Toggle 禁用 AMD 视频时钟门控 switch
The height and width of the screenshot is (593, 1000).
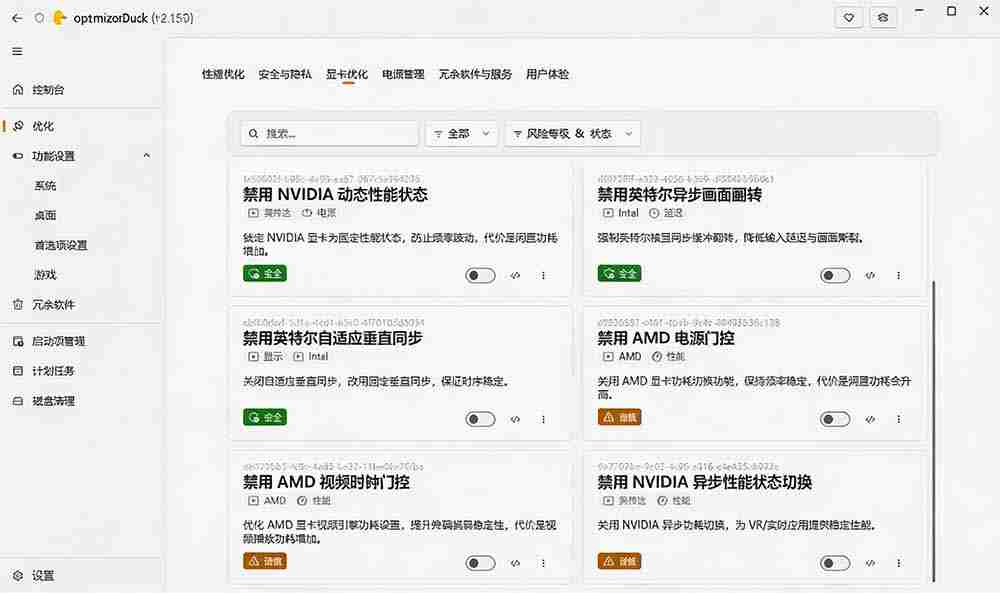[x=480, y=563]
